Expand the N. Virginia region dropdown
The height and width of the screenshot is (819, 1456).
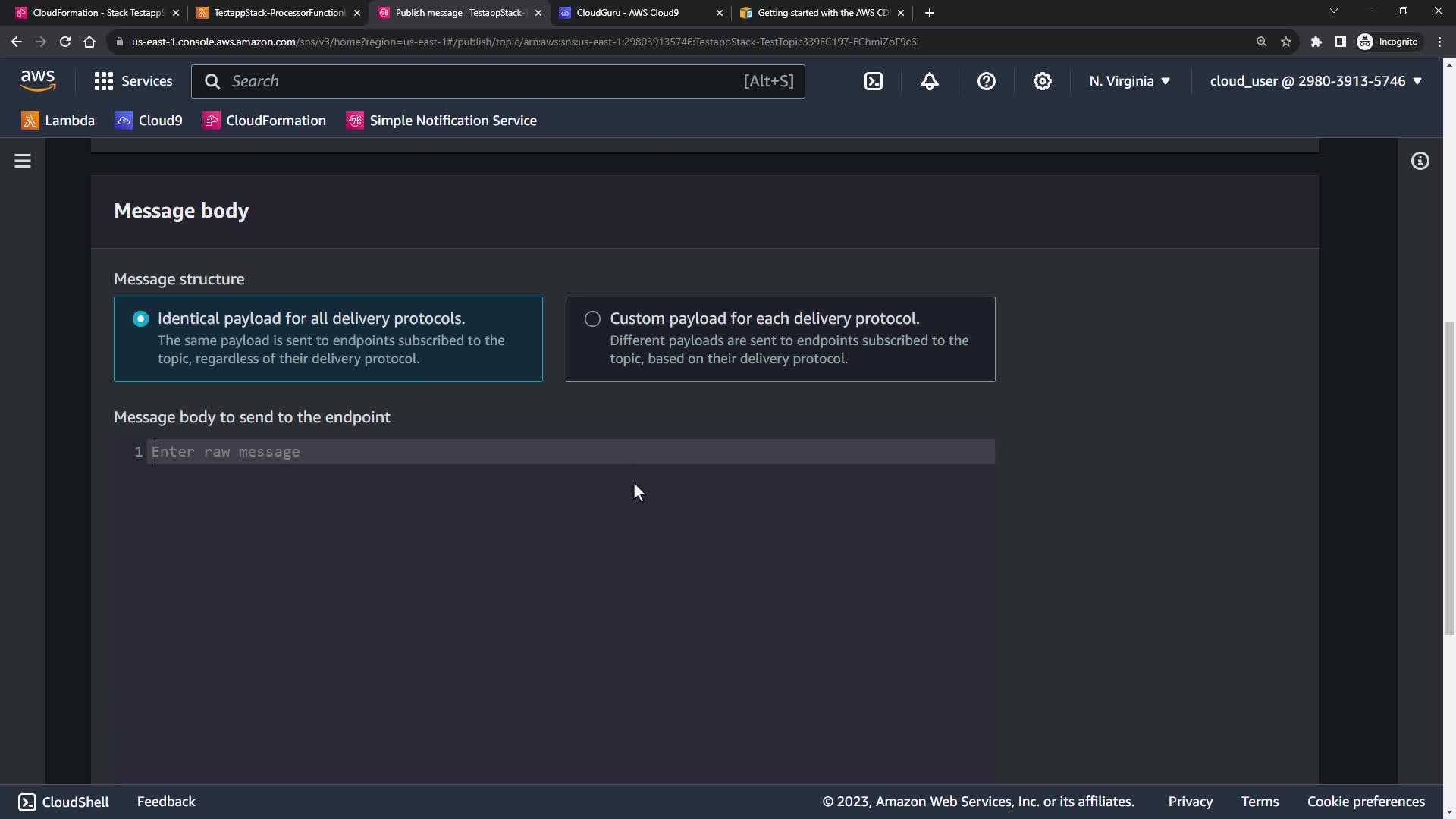tap(1129, 81)
